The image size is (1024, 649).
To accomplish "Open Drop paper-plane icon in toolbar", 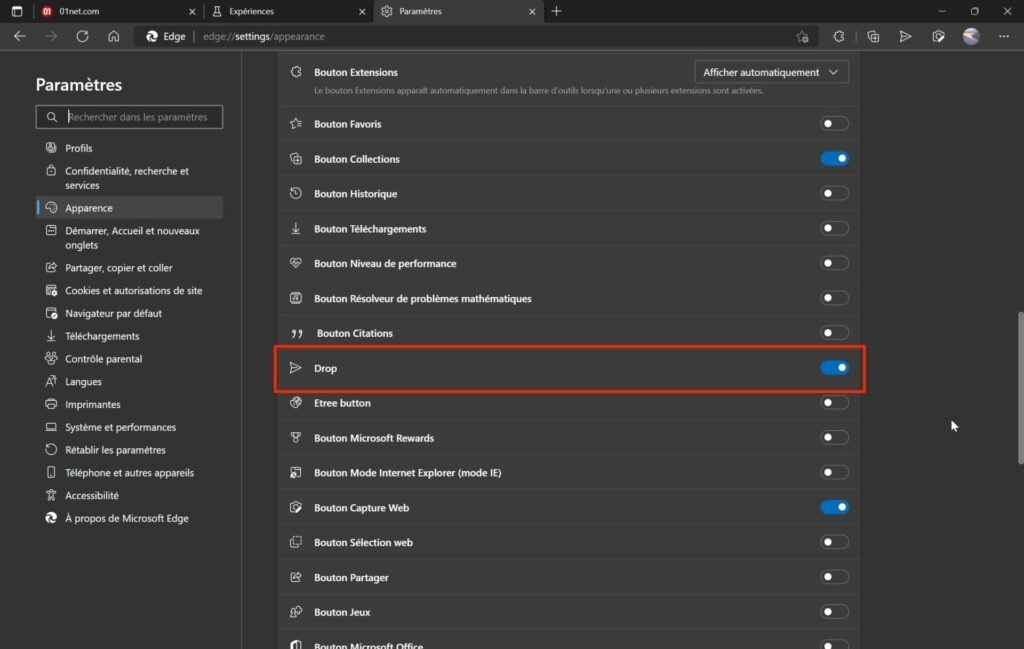I will 905,37.
